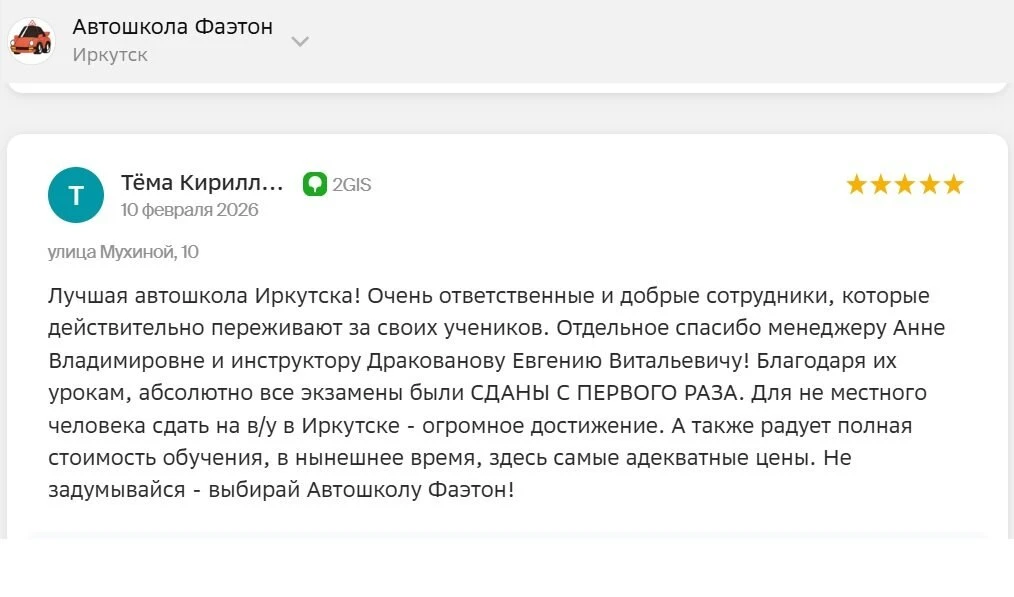
Task: Expand the chevron next to Автошкола Фаэтон
Action: 299,42
